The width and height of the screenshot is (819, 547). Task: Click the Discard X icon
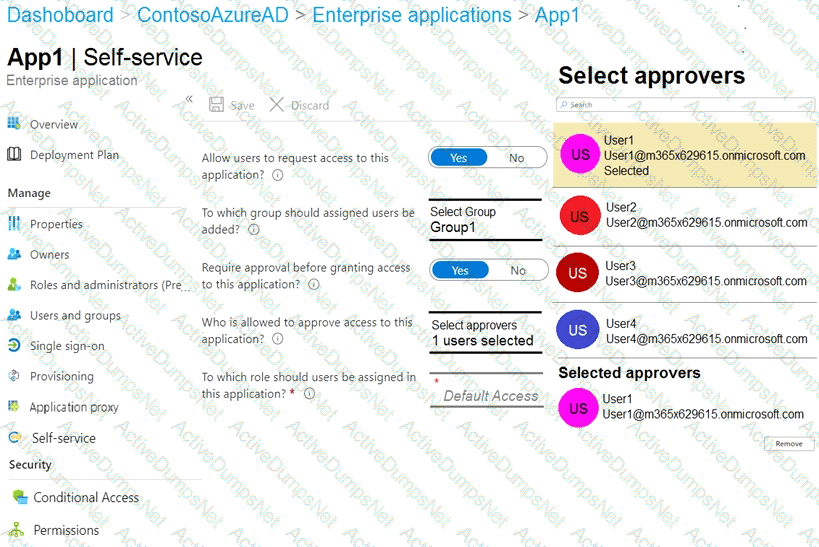[x=277, y=105]
